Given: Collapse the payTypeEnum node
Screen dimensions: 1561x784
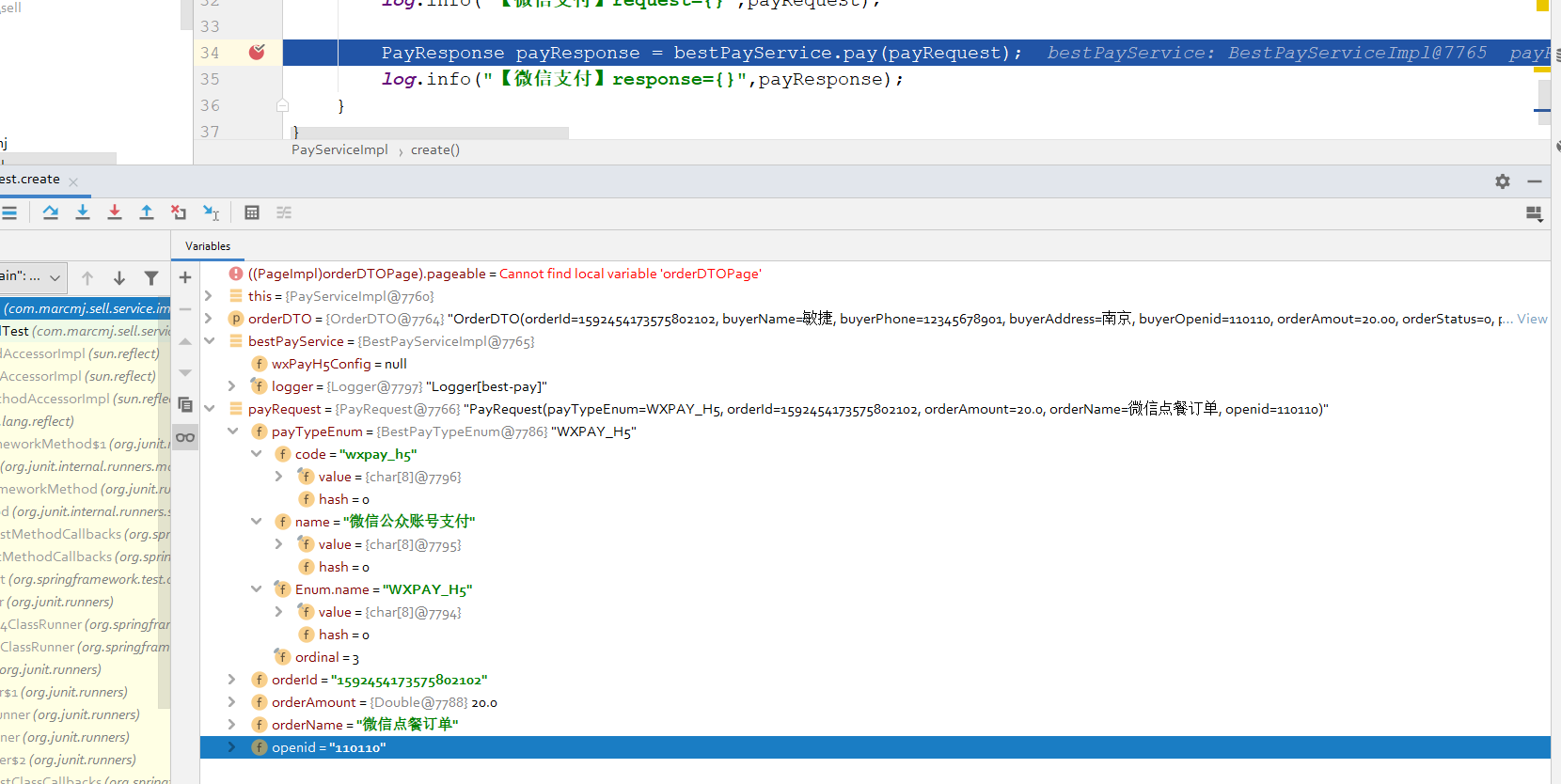Looking at the screenshot, I should [232, 431].
